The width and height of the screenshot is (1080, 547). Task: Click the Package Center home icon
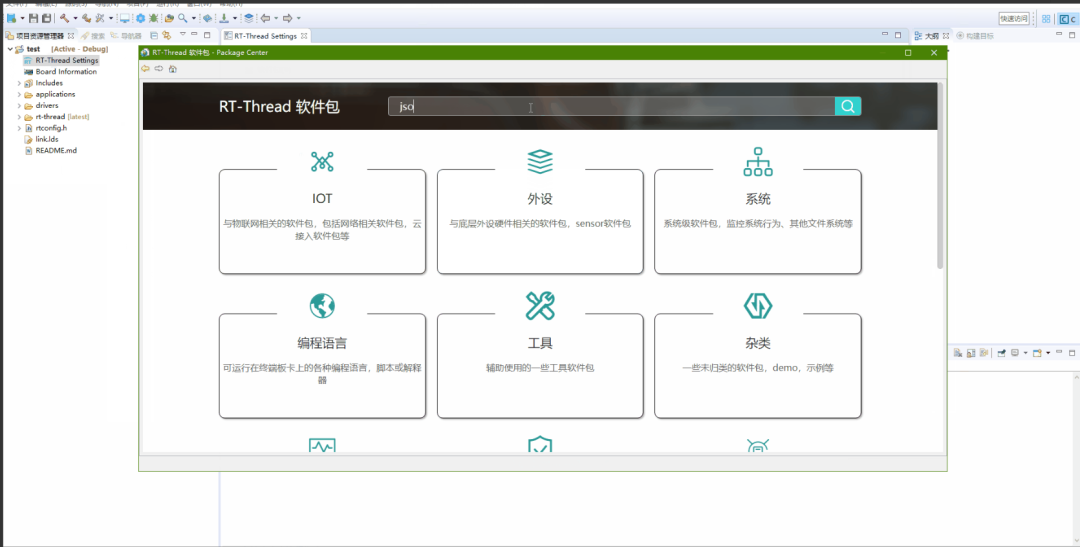(173, 69)
